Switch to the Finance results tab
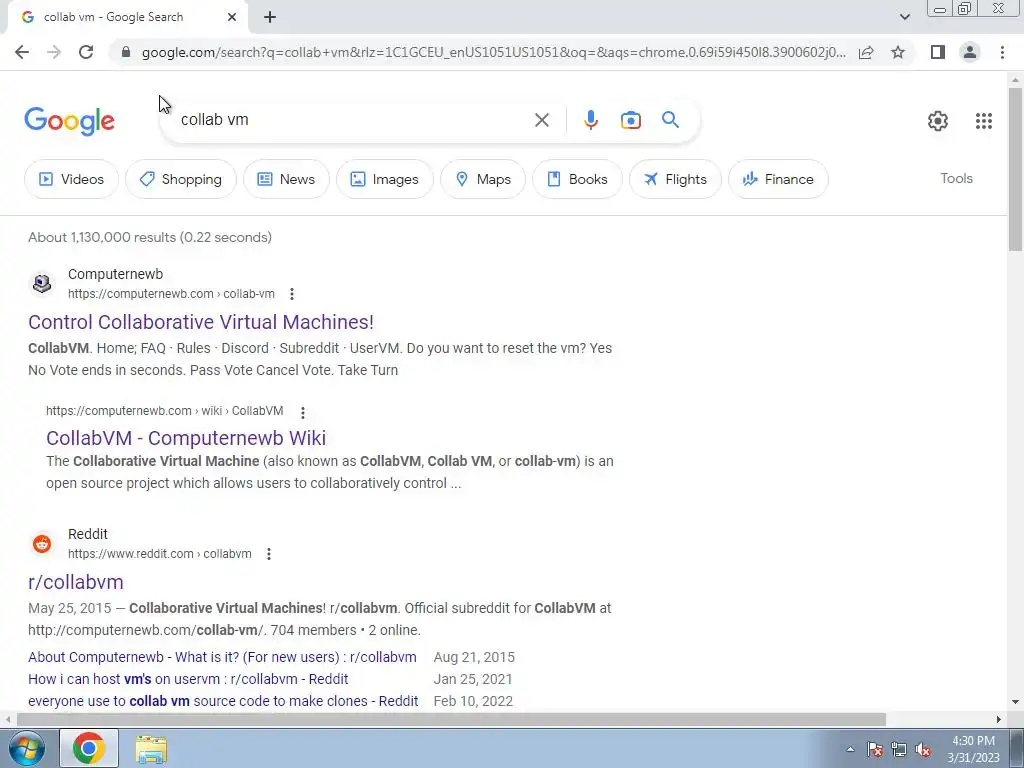This screenshot has height=768, width=1024. click(x=778, y=179)
